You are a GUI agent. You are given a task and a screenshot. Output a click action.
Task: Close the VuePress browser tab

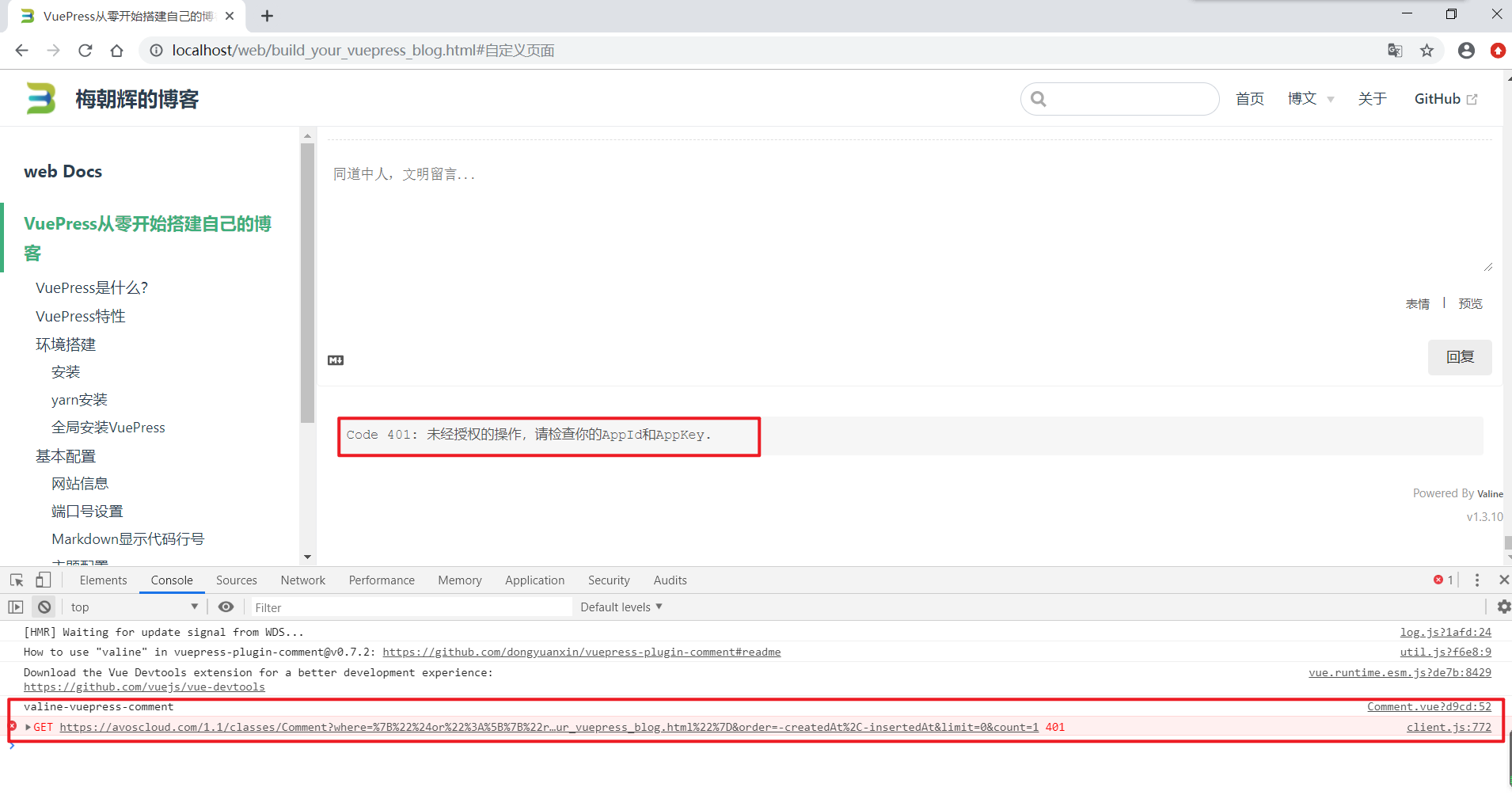coord(230,16)
